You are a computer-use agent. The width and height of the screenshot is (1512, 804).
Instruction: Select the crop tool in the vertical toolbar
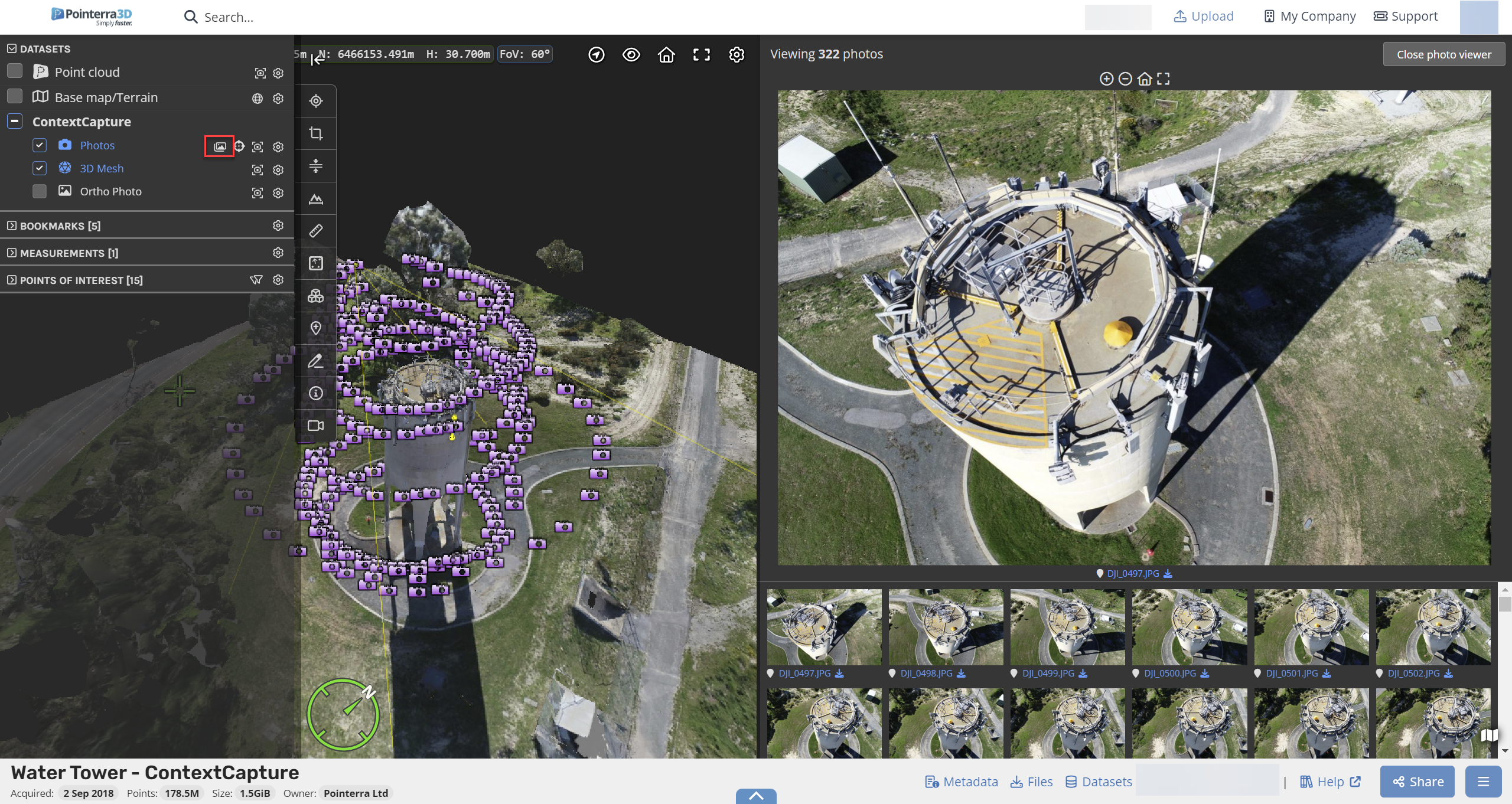(316, 133)
